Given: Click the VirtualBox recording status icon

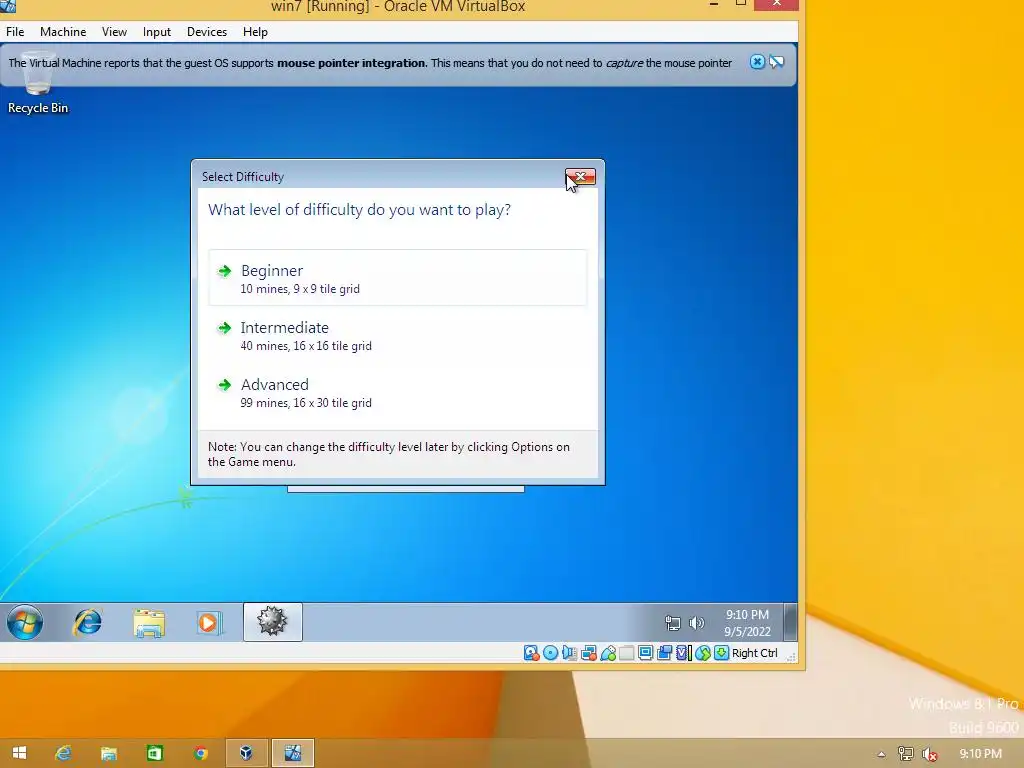Looking at the screenshot, I should click(664, 653).
